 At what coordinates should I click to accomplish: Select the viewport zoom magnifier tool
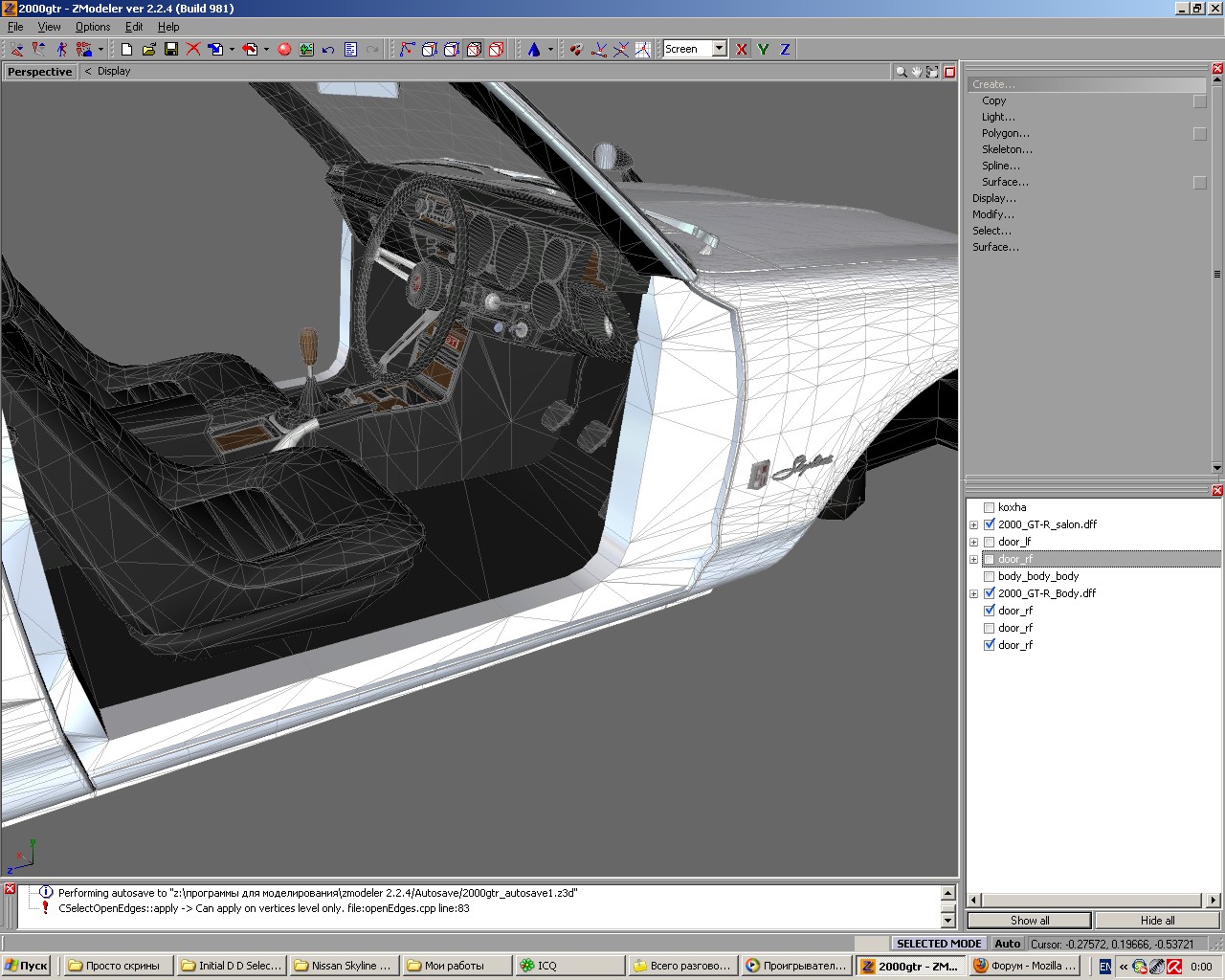click(x=901, y=72)
